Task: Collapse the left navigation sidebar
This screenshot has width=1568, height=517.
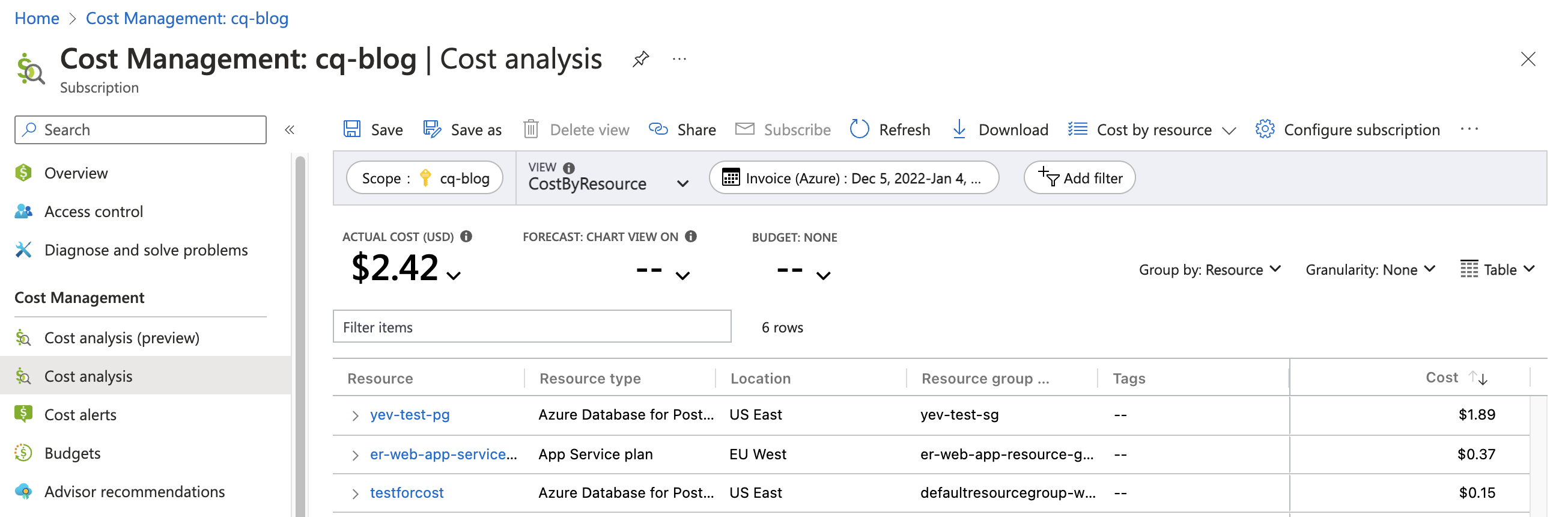Action: point(290,130)
